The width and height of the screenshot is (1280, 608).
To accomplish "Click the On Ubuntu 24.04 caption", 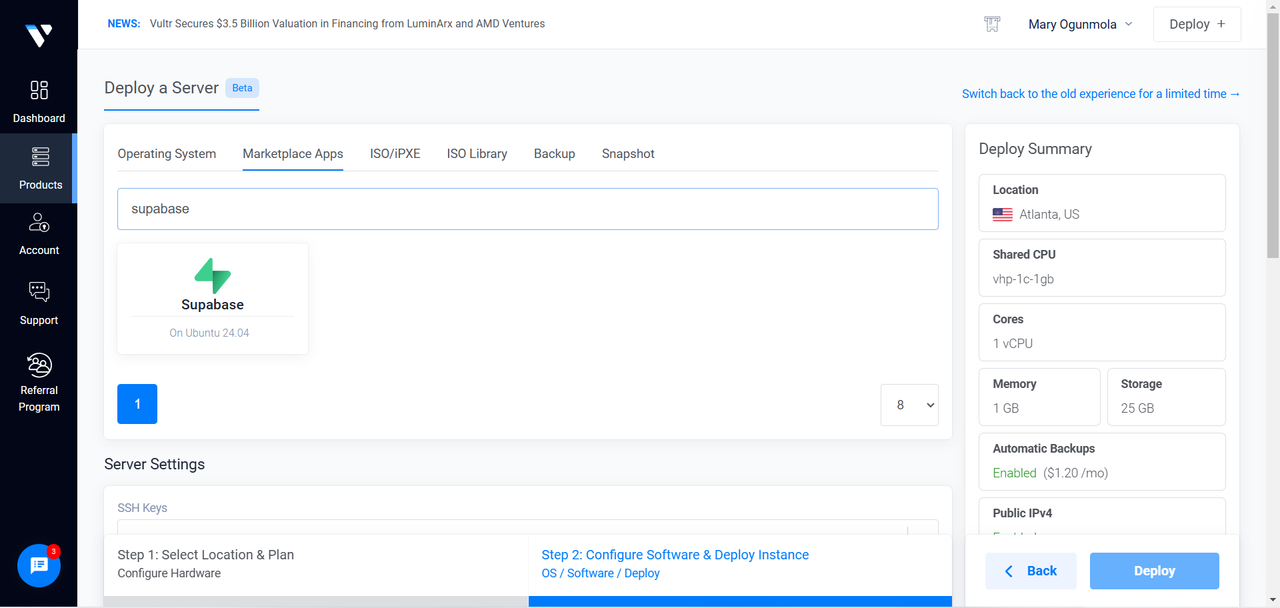I will 210,333.
